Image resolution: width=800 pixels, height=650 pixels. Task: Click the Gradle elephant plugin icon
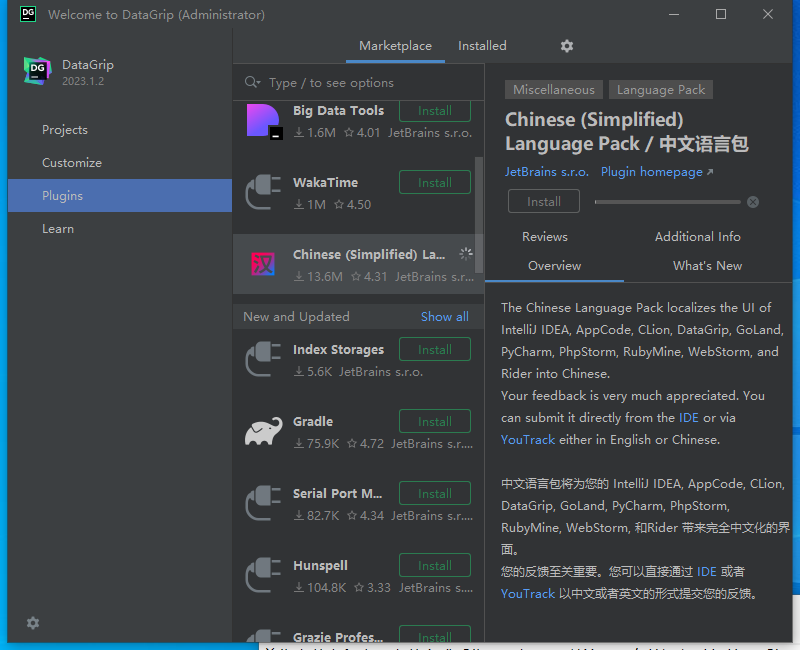tap(264, 431)
